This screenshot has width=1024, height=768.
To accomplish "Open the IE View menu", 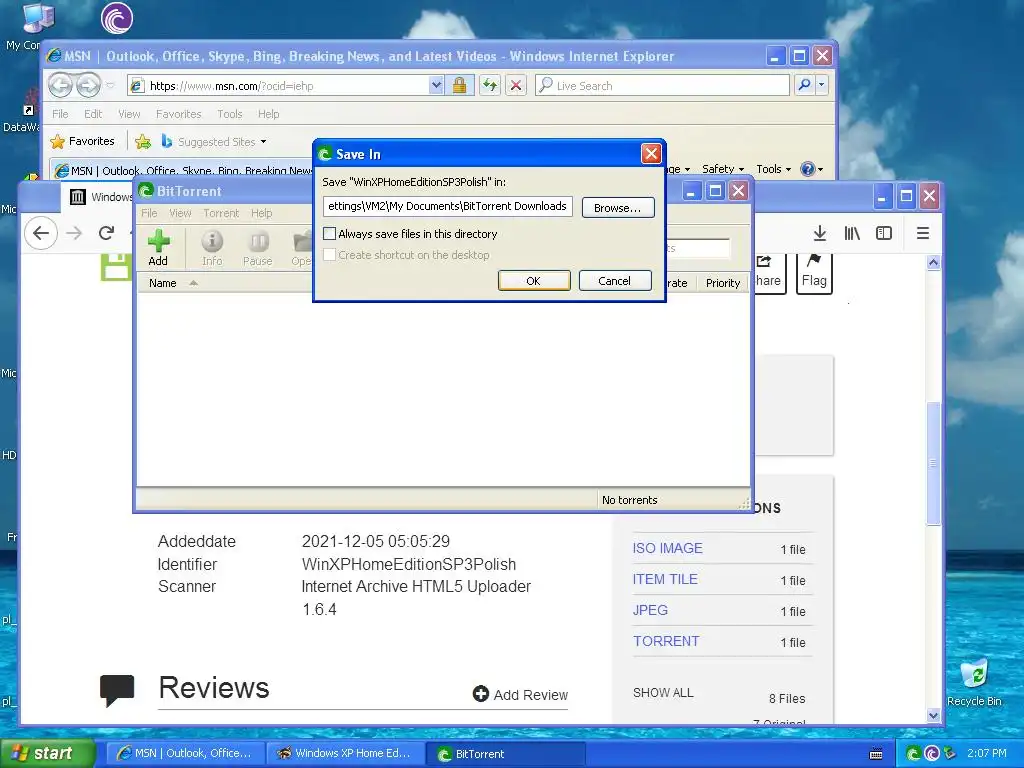I will (129, 114).
